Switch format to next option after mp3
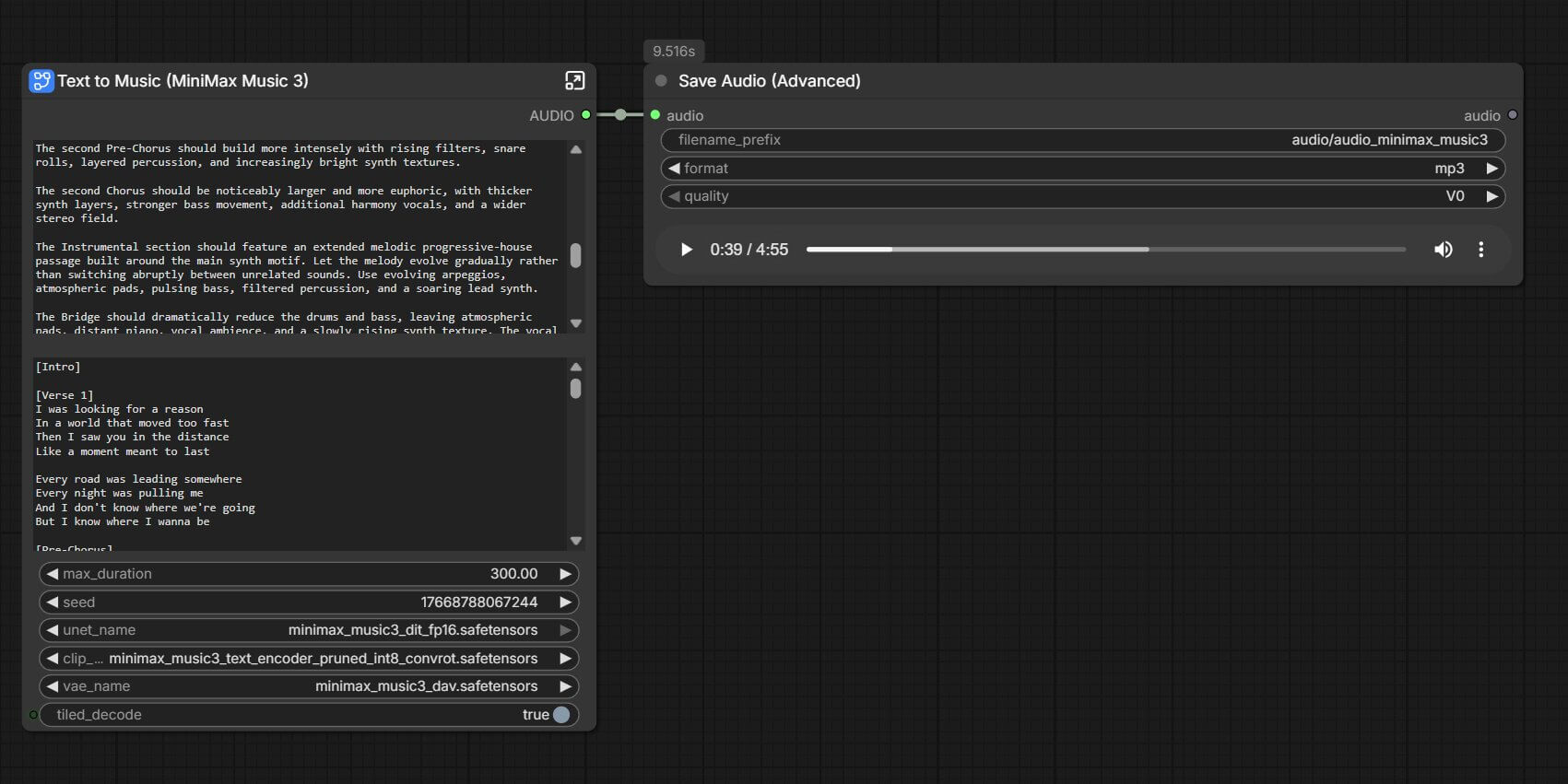 [x=1491, y=169]
